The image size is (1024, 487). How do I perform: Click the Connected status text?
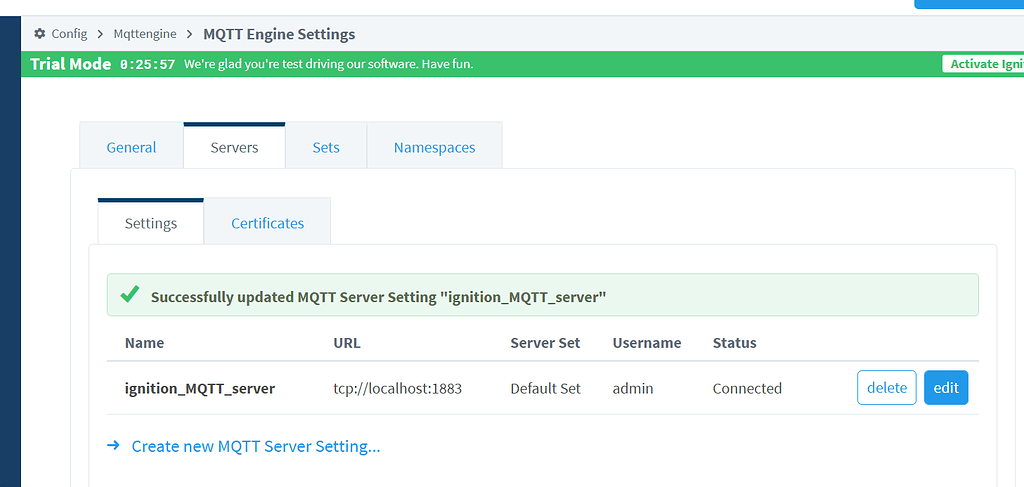(x=747, y=388)
